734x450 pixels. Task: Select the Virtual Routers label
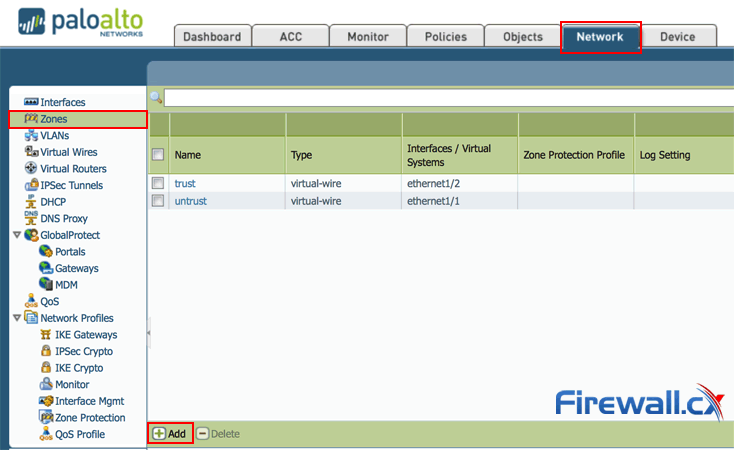(x=73, y=169)
